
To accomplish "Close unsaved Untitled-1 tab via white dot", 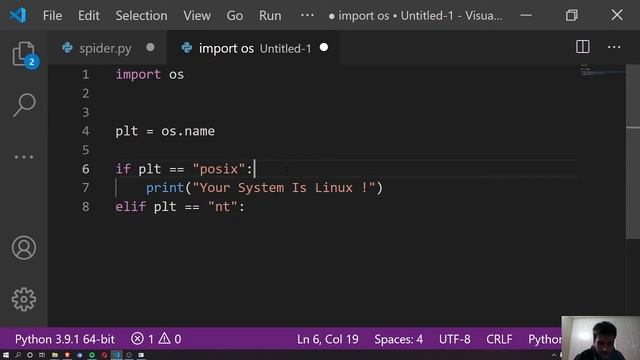I will [324, 47].
